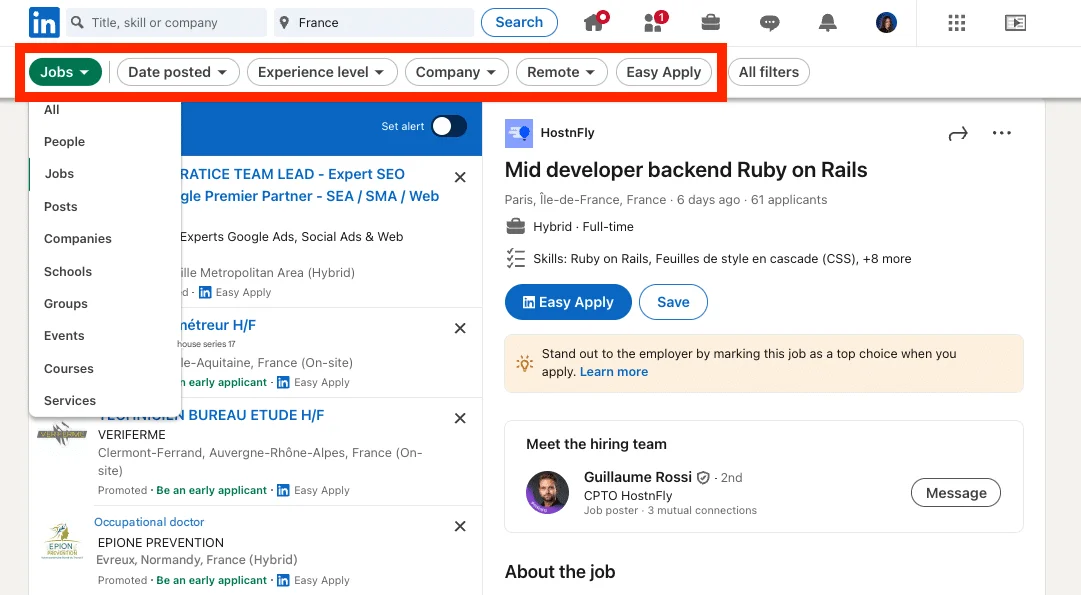Screen dimensions: 1081x595
Task: Select Schools in the search type menu
Action: coord(105,271)
